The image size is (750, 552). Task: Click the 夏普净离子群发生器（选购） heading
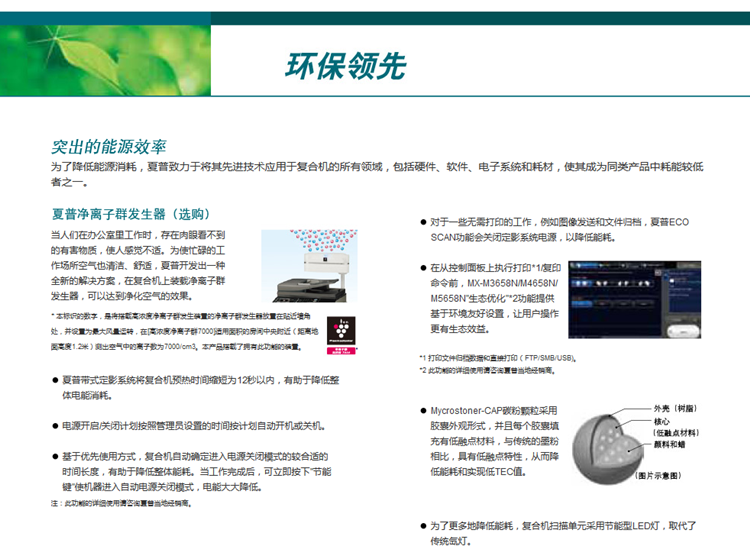pyautogui.click(x=130, y=214)
